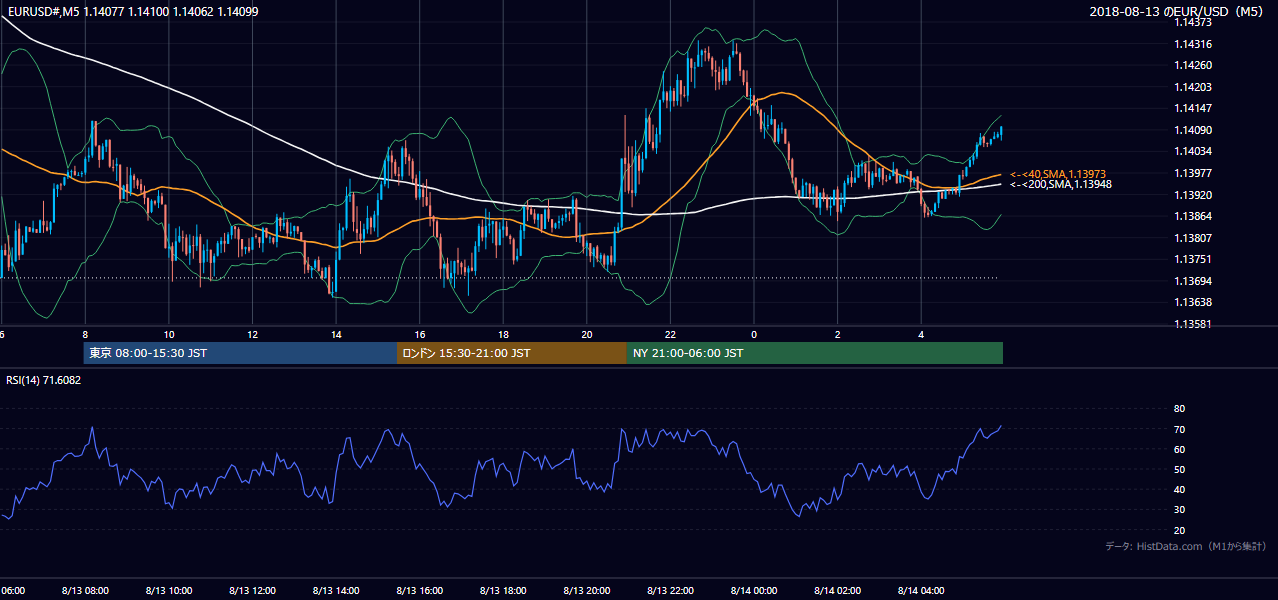Click the RSI(14) 71.6082 indicator label

coord(44,380)
